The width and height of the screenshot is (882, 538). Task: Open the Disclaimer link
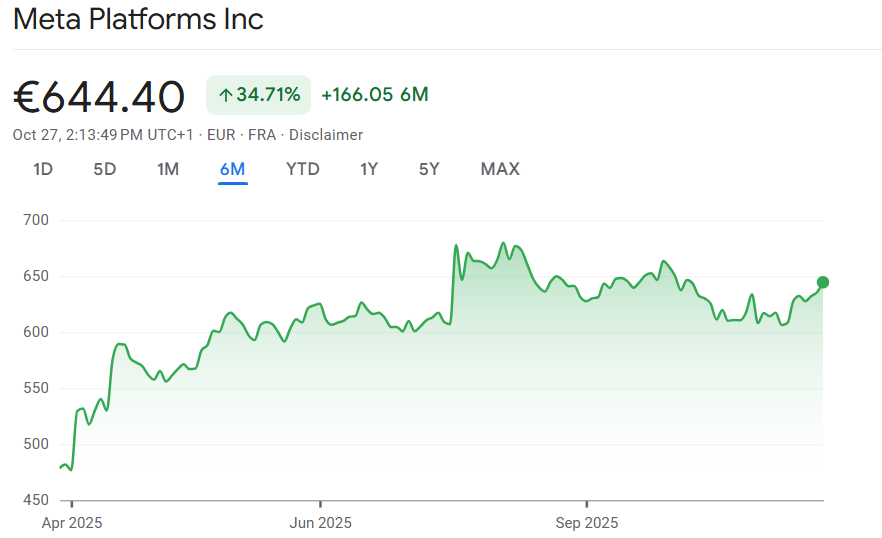(x=326, y=135)
